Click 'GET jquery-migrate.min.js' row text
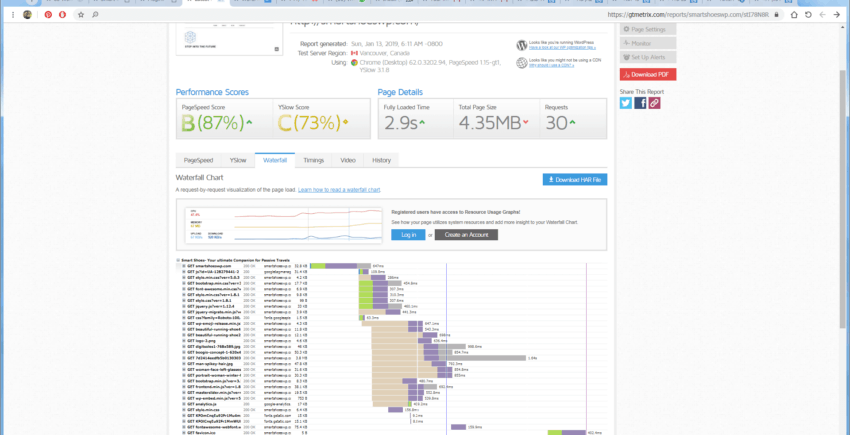 [214, 312]
